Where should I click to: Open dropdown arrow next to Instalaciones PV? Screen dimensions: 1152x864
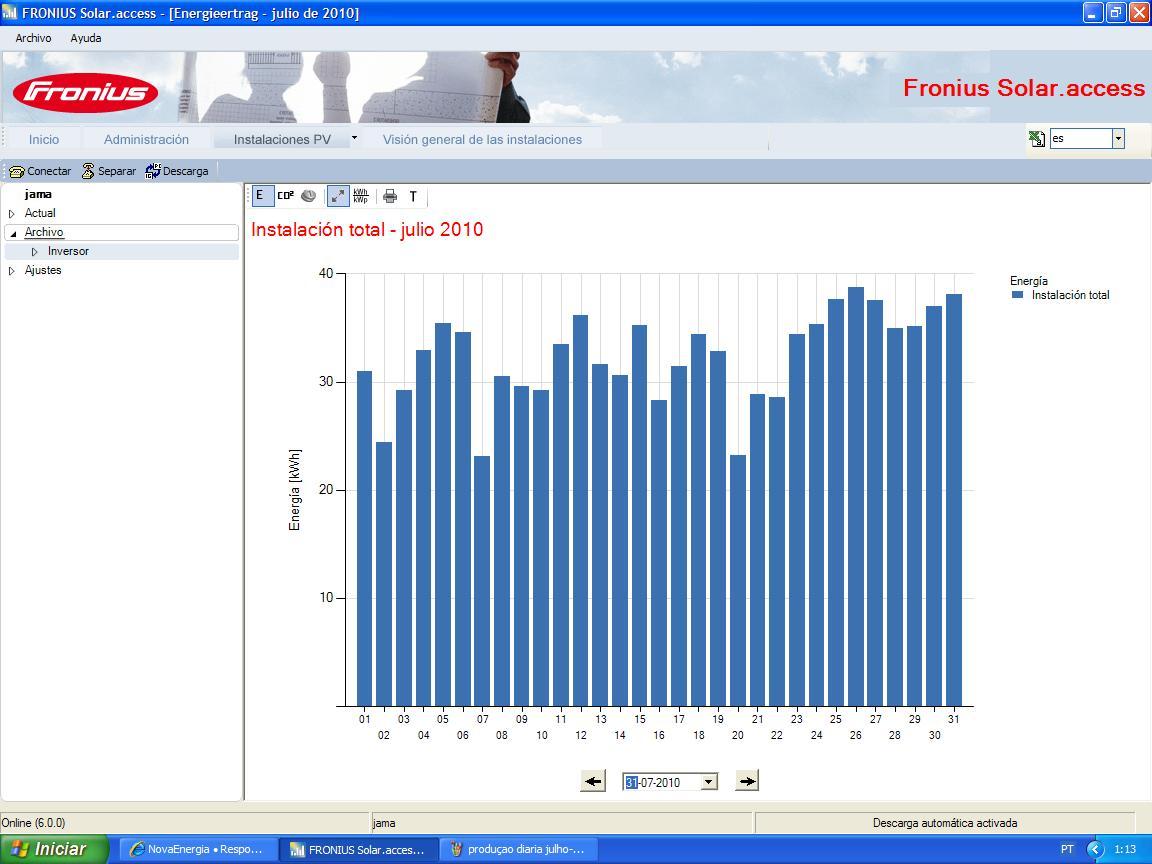pos(354,137)
